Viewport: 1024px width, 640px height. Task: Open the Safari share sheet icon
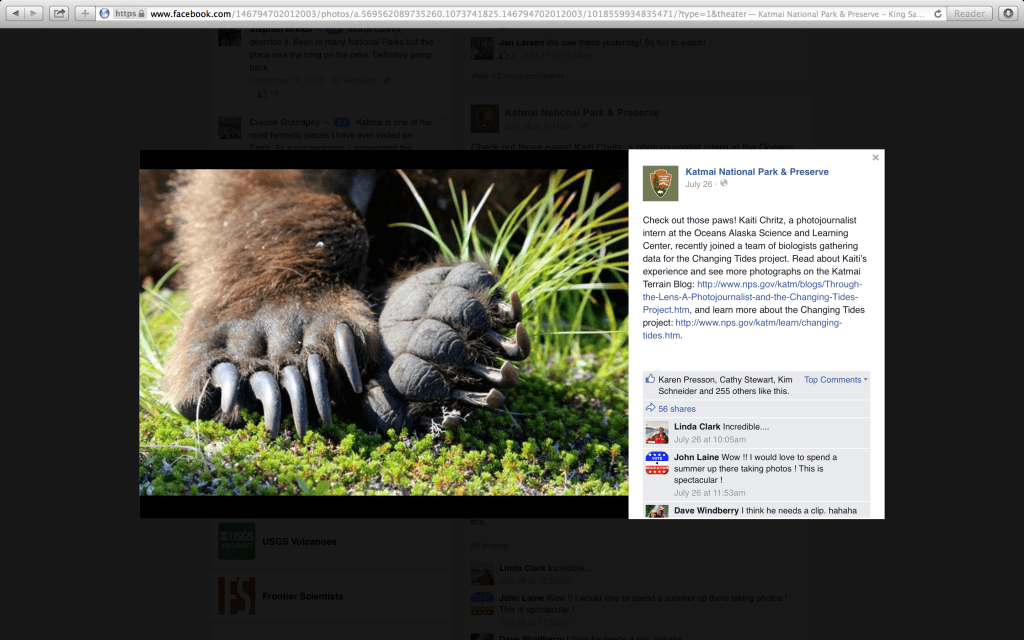(x=59, y=13)
